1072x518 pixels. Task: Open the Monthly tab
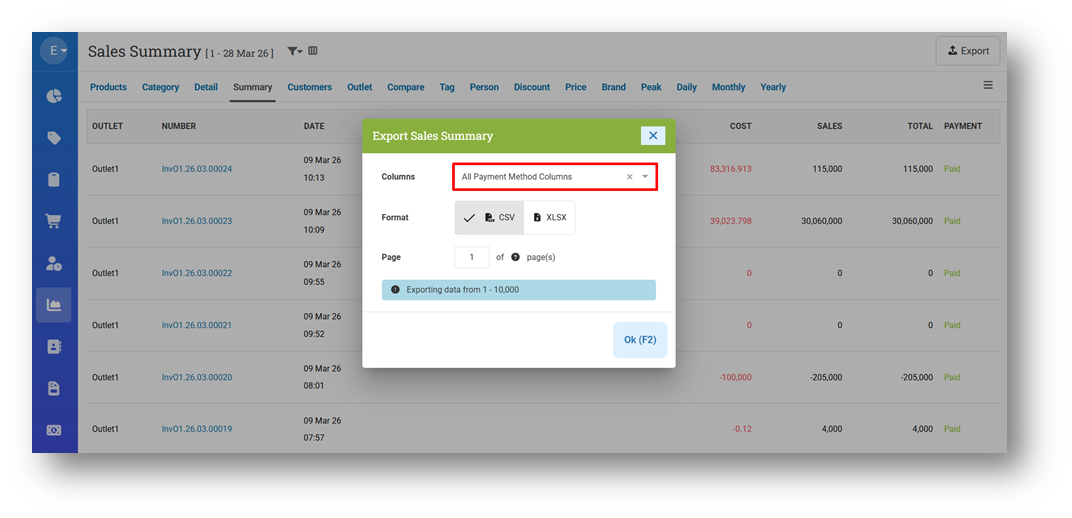[729, 87]
